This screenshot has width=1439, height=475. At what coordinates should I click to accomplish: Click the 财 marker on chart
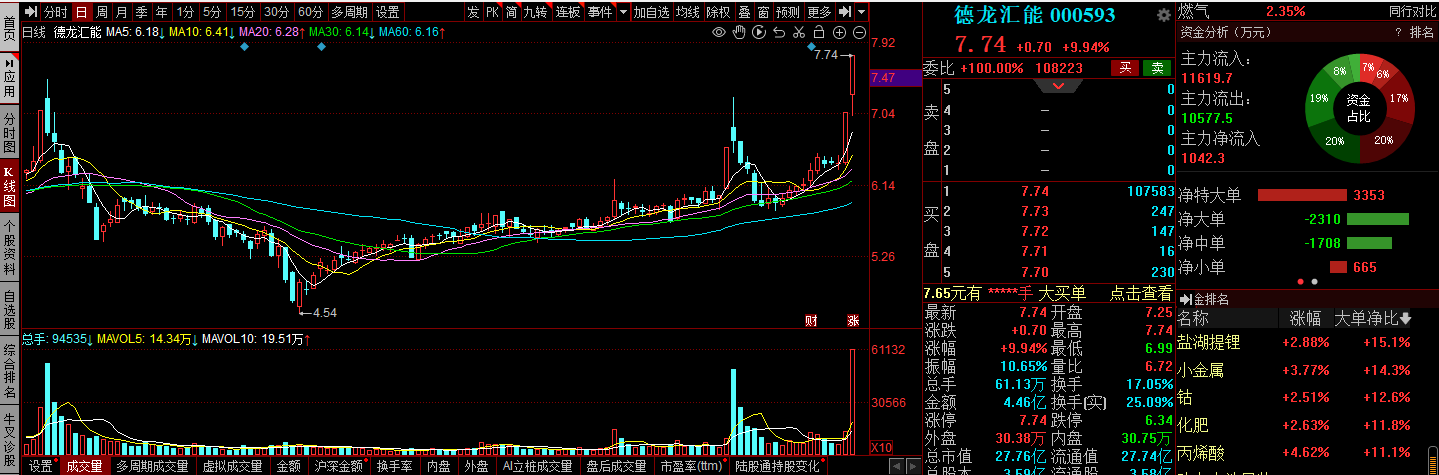pyautogui.click(x=811, y=321)
